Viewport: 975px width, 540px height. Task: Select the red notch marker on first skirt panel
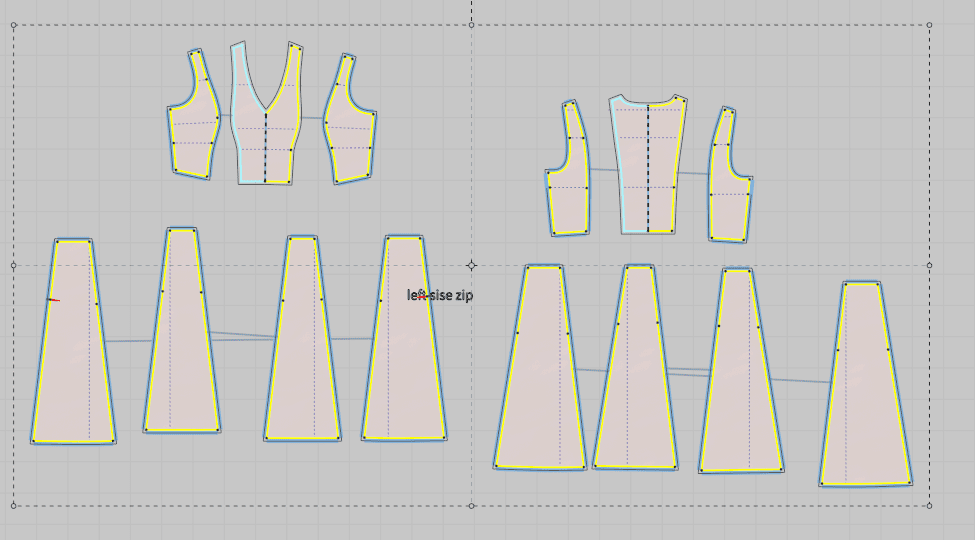tap(54, 299)
